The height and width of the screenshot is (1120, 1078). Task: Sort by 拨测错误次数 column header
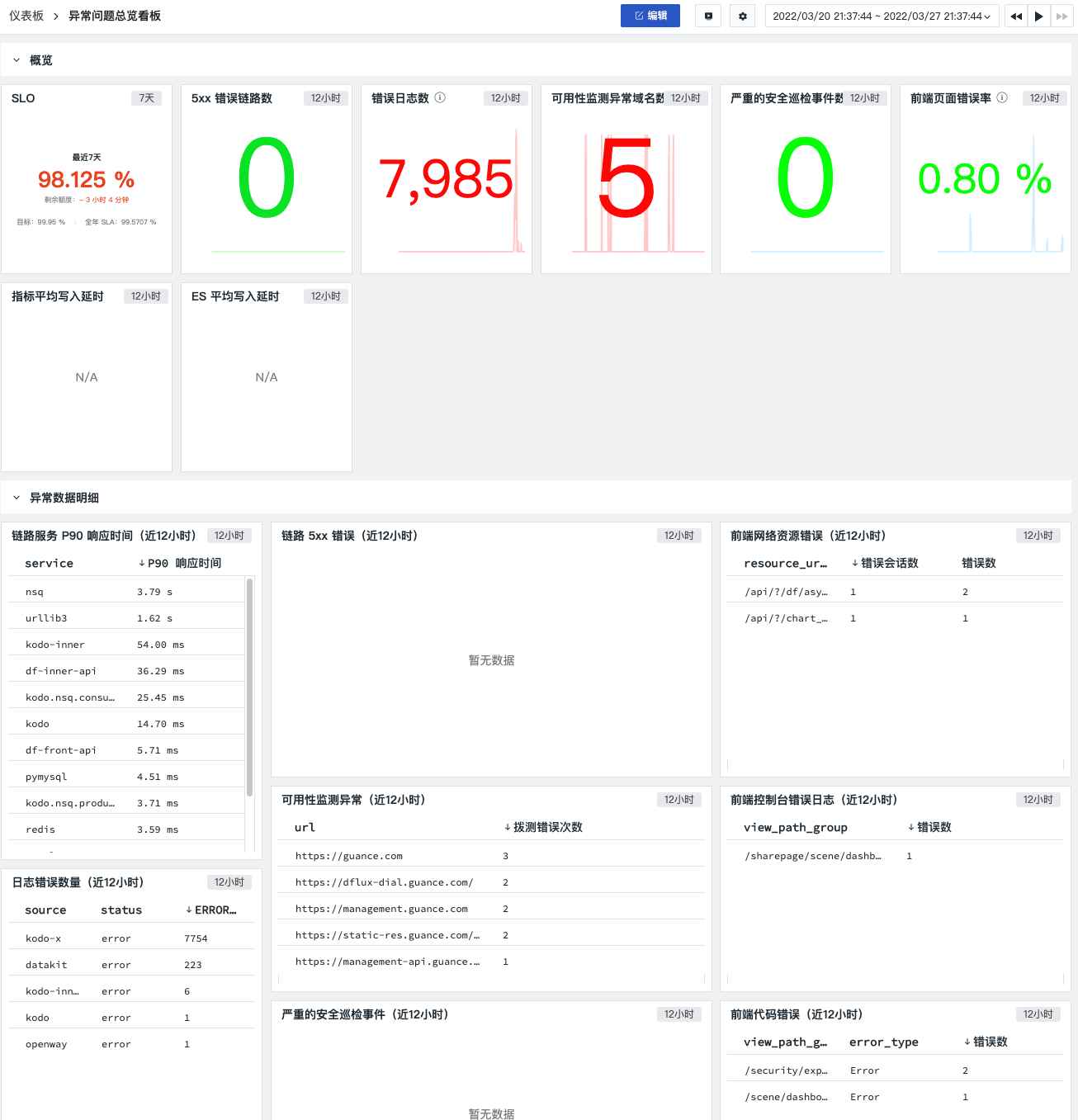(x=543, y=827)
